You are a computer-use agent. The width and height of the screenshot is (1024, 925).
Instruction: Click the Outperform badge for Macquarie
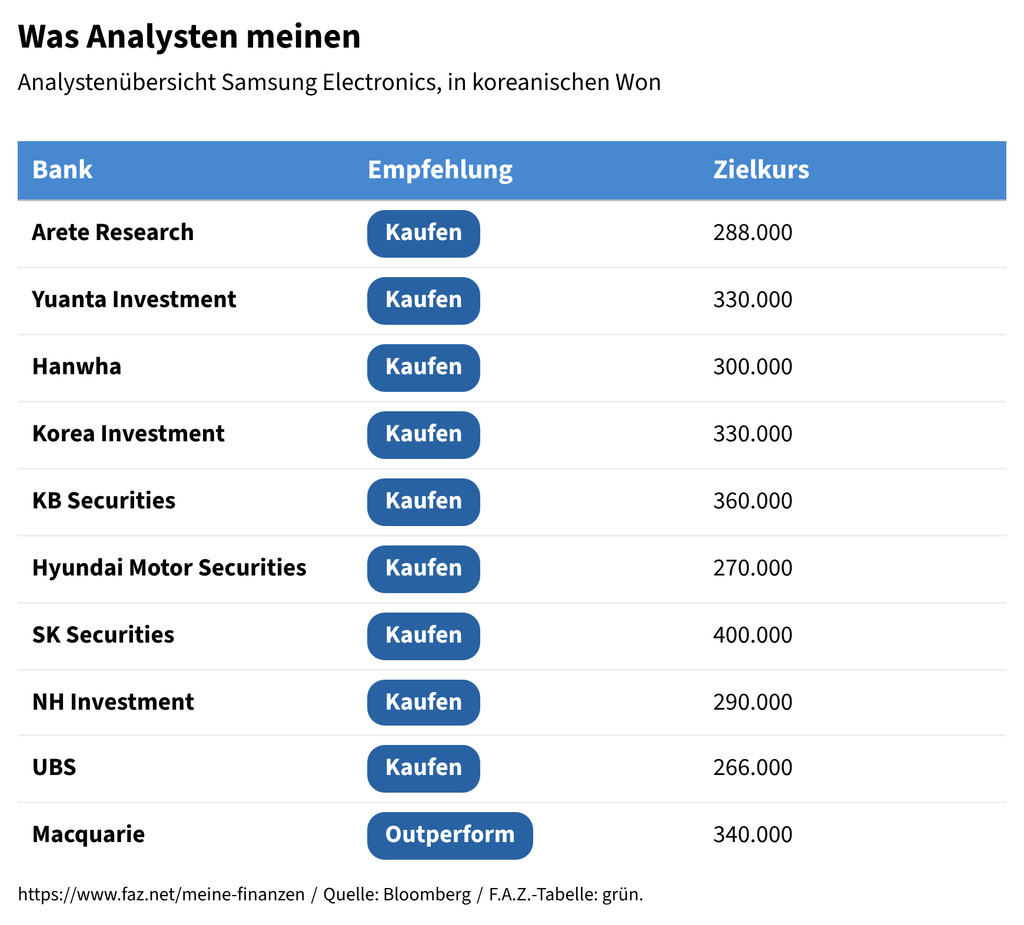click(x=449, y=835)
